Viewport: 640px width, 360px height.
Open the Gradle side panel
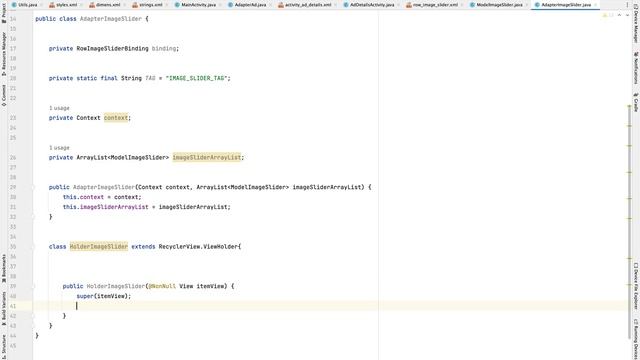coord(636,102)
